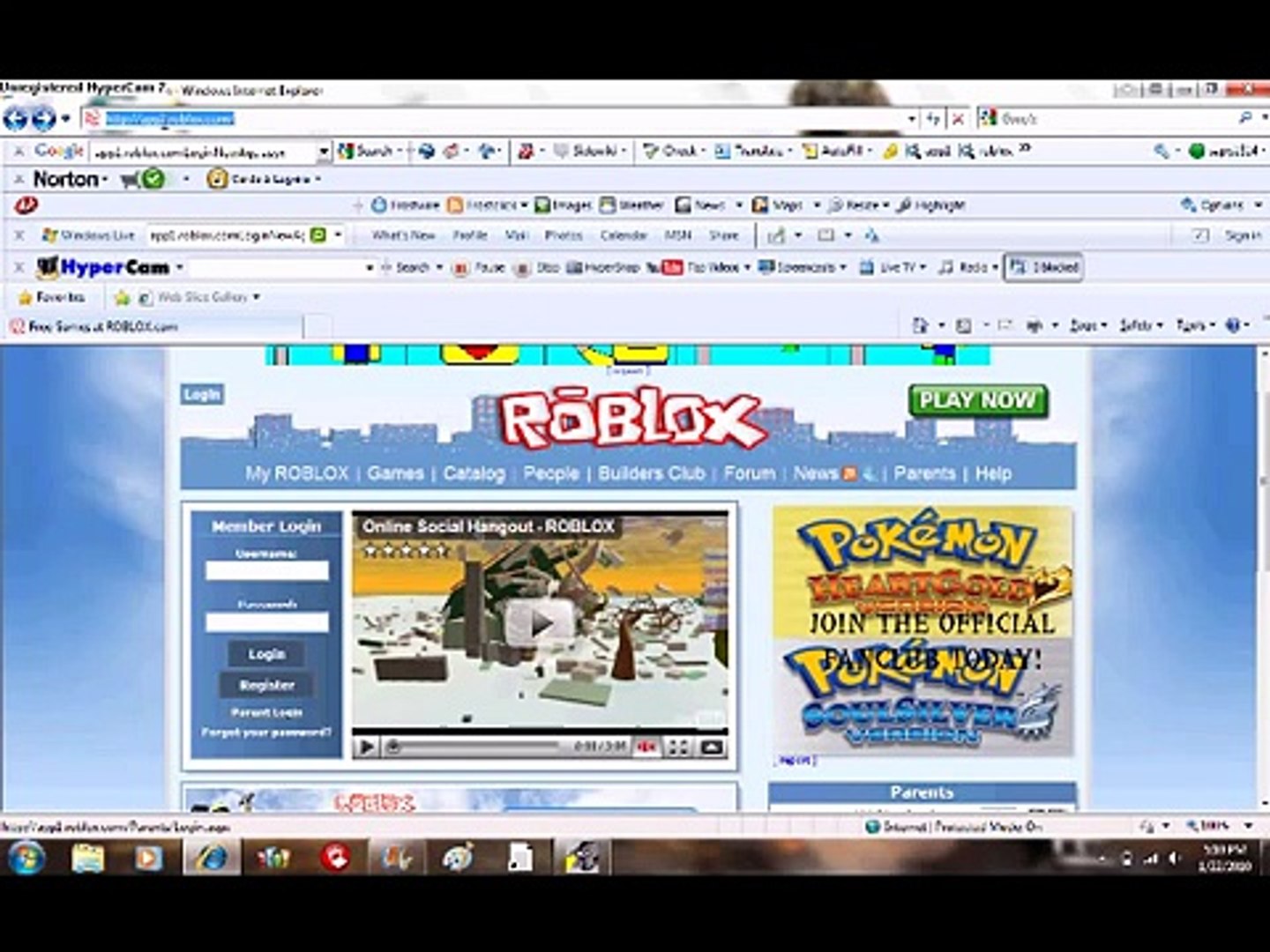Expand the Live TV dropdown
This screenshot has height=952, width=1270.
923,267
